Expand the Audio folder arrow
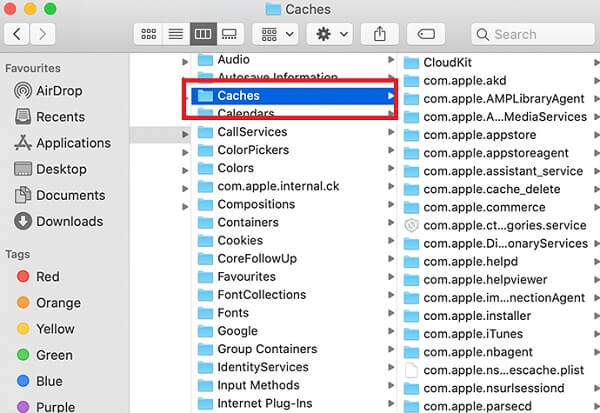The height and width of the screenshot is (413, 600). [x=391, y=60]
